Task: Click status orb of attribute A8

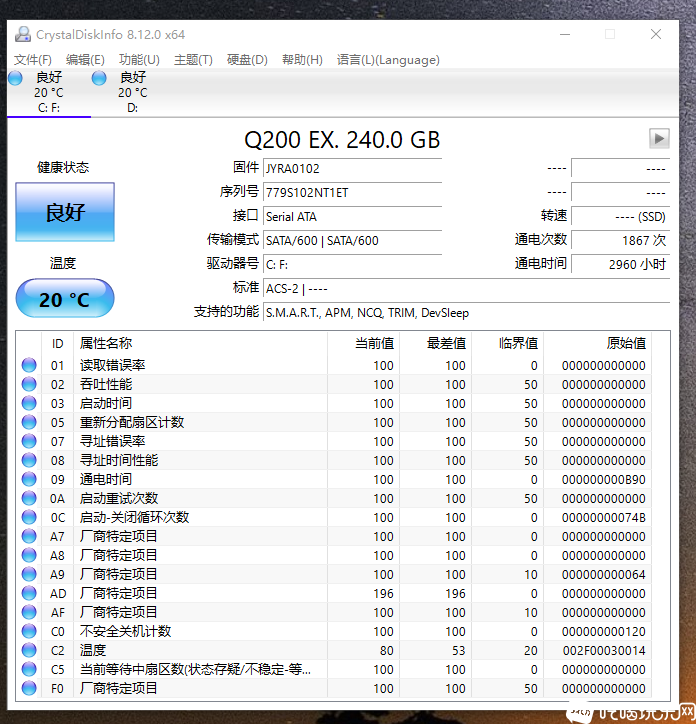Action: coord(29,555)
